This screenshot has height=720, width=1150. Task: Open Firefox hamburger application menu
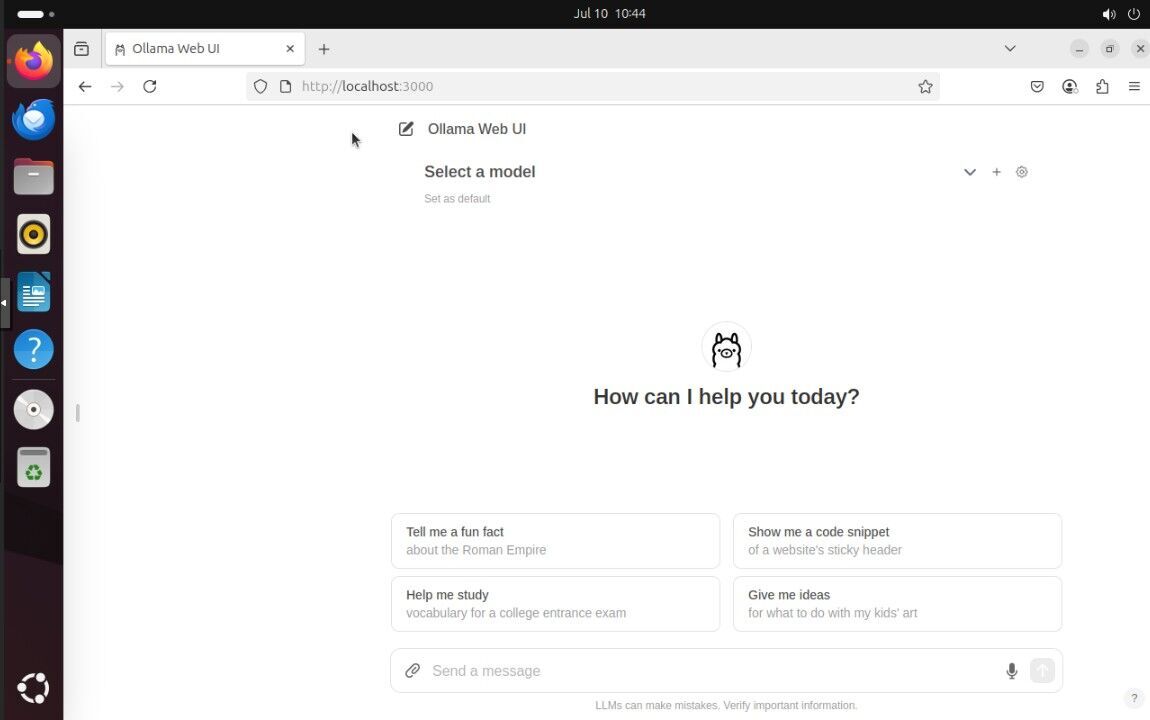pos(1134,87)
